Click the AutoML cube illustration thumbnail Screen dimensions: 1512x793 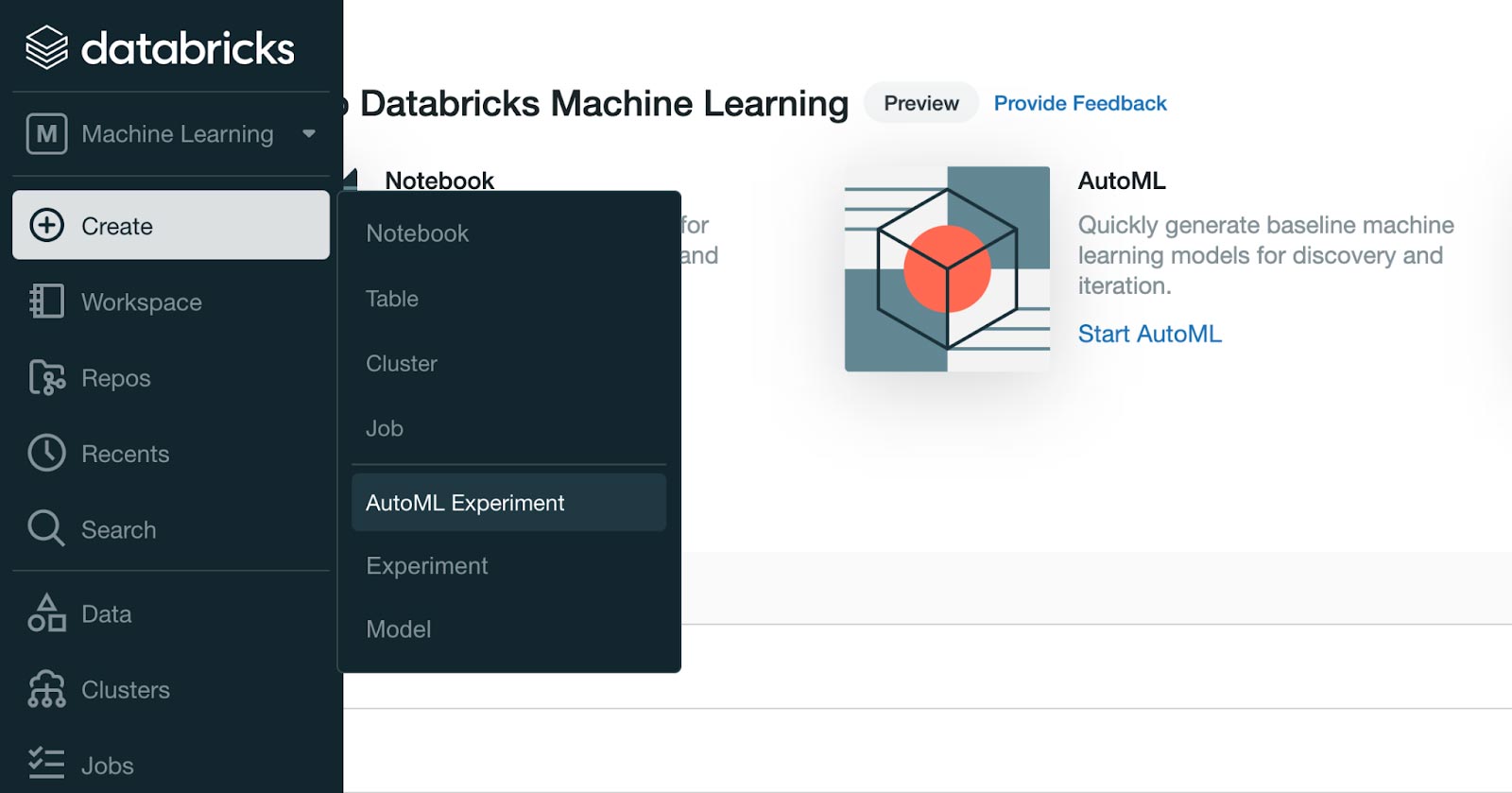(x=947, y=269)
